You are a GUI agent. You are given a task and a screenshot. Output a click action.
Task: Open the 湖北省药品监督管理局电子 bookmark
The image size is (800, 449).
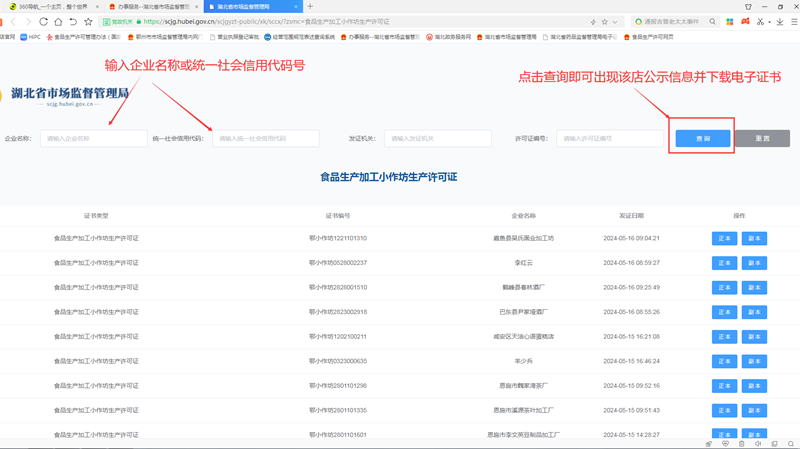click(x=580, y=37)
